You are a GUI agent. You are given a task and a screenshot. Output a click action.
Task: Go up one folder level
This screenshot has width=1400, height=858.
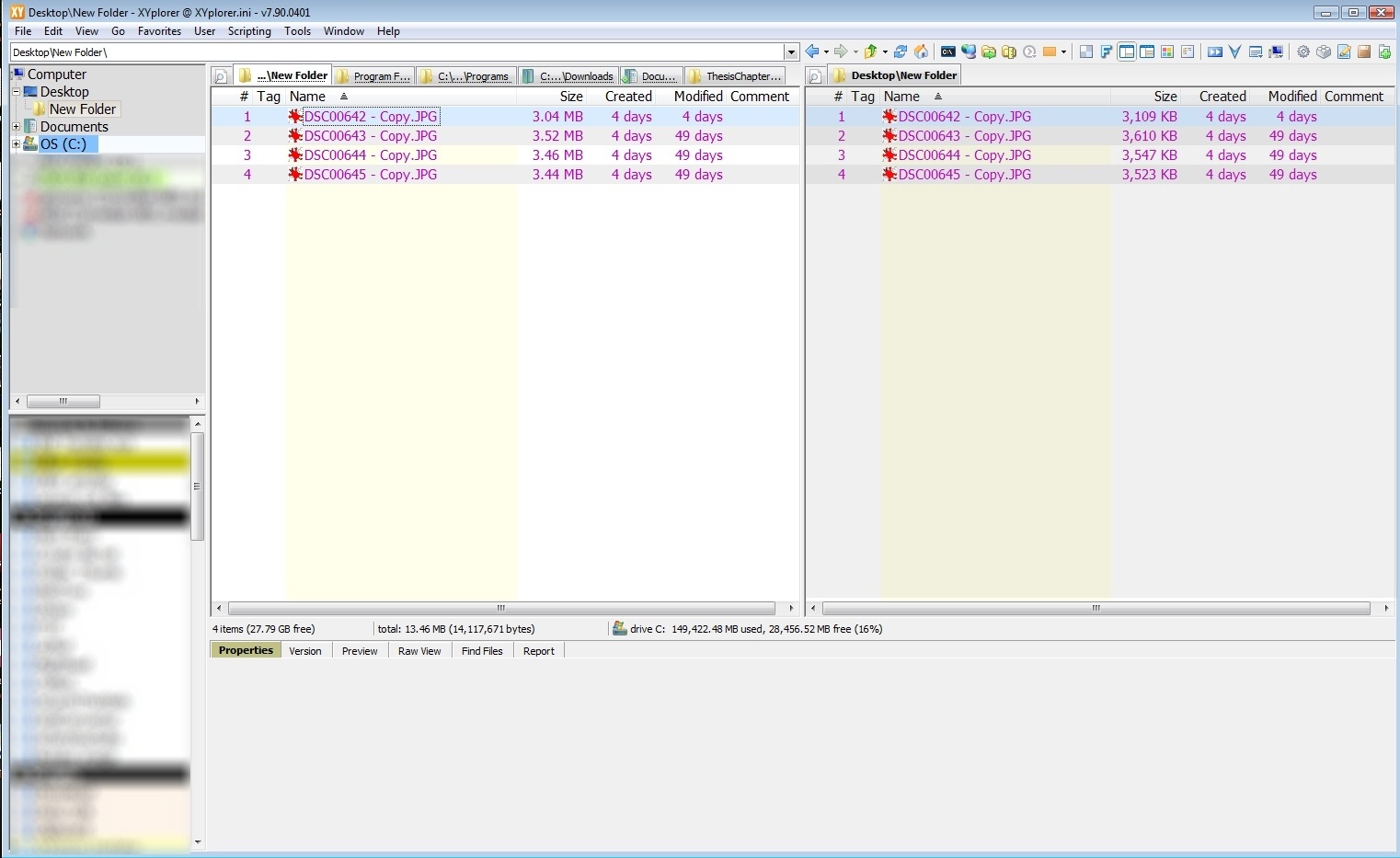pos(869,52)
